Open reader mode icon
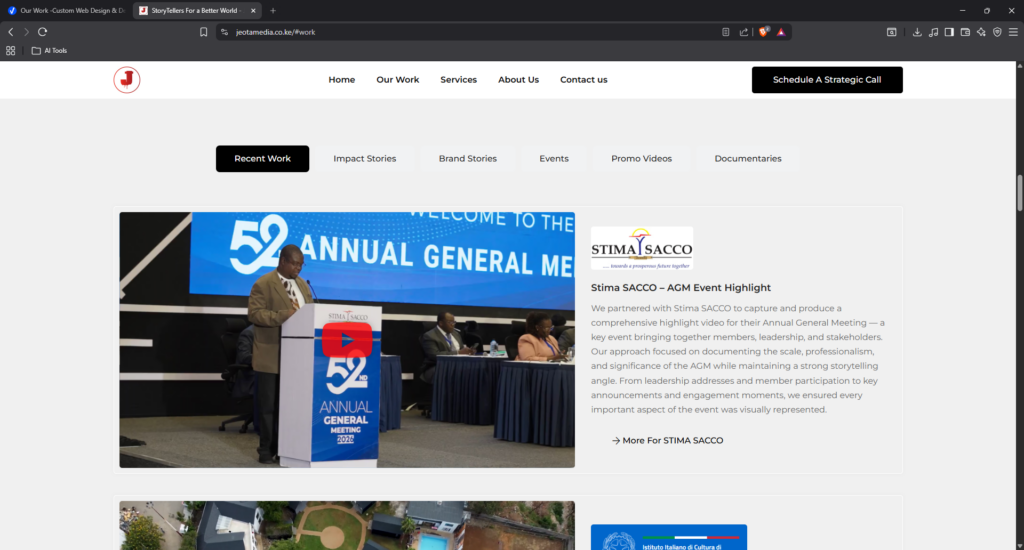This screenshot has width=1024, height=550. point(726,32)
